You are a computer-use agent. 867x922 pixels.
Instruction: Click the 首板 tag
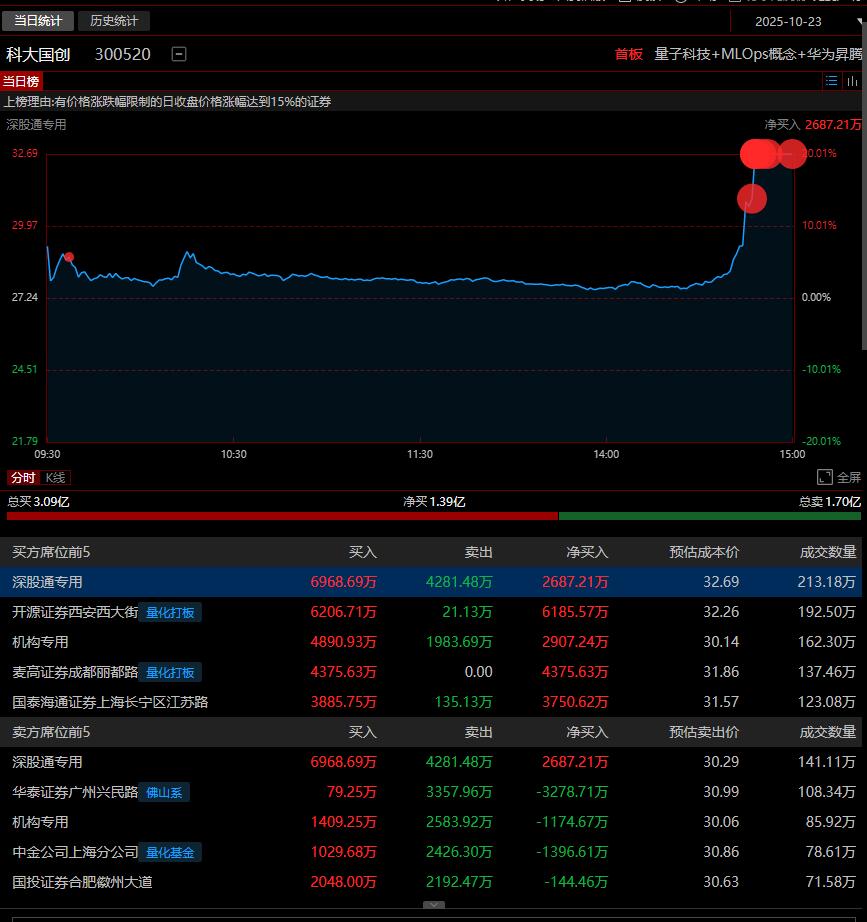[x=628, y=54]
